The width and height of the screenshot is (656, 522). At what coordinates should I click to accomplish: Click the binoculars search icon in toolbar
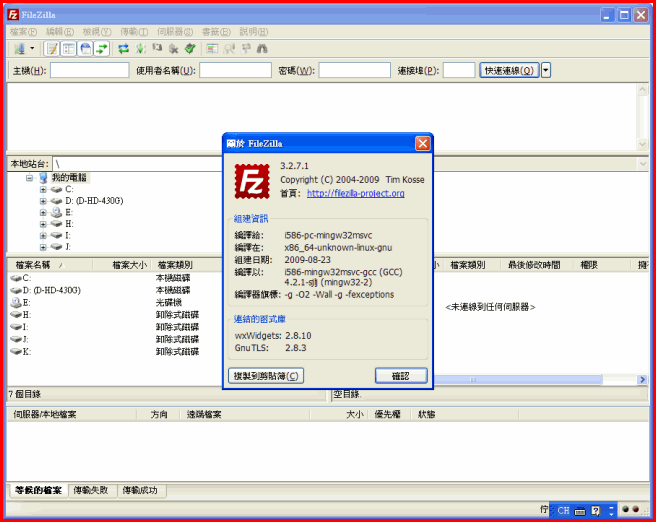click(x=262, y=48)
